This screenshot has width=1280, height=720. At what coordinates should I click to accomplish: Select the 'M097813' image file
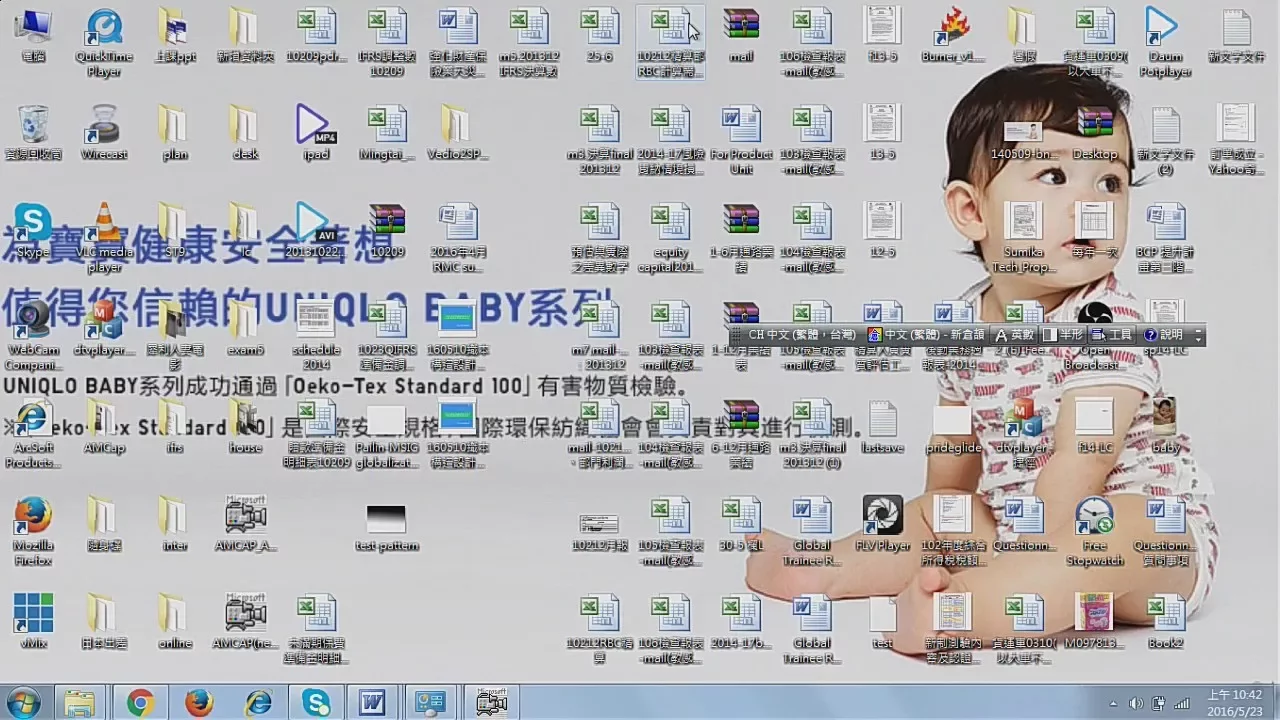click(x=1095, y=620)
